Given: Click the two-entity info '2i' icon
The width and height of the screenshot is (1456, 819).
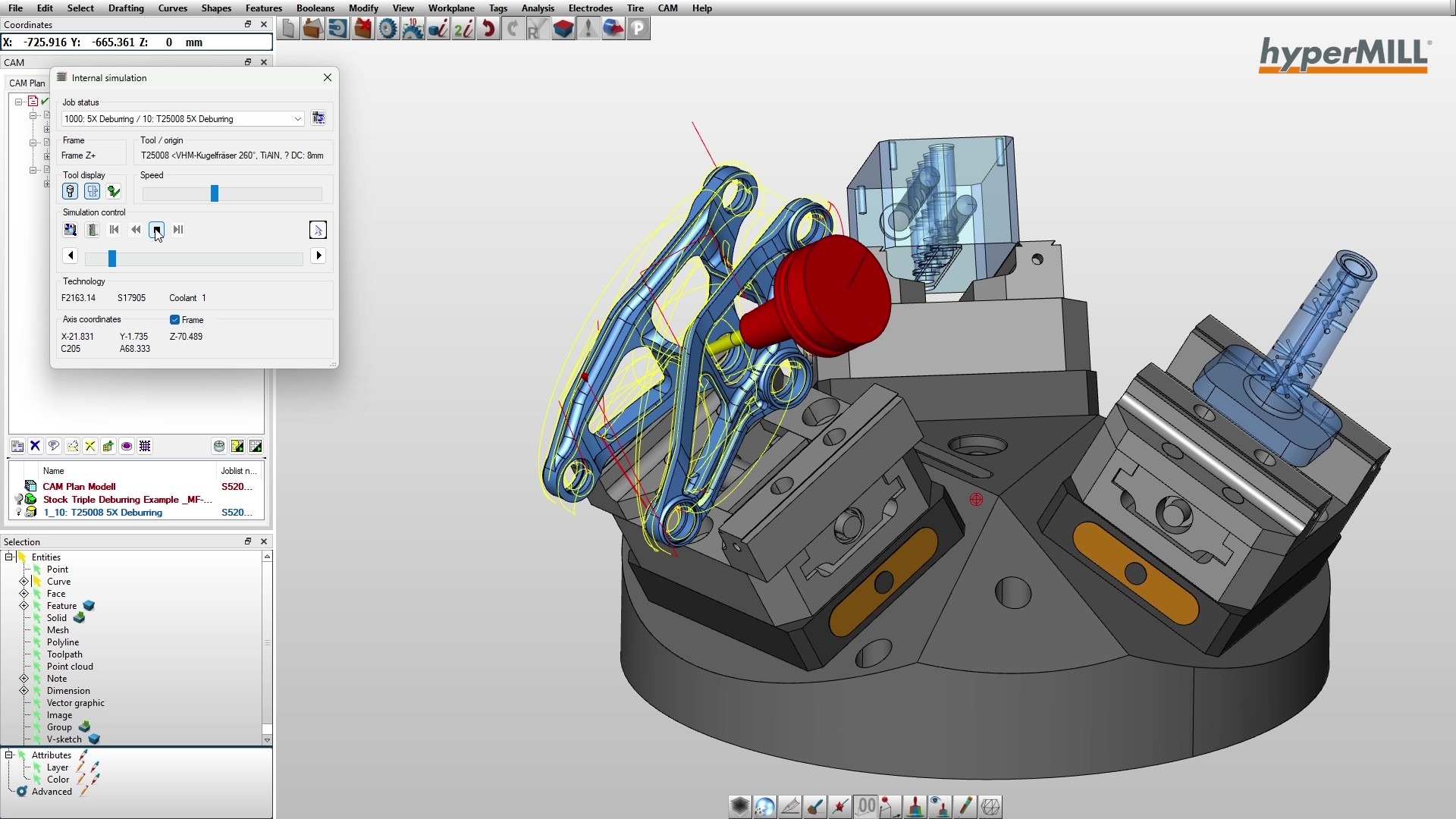Looking at the screenshot, I should click(x=463, y=29).
